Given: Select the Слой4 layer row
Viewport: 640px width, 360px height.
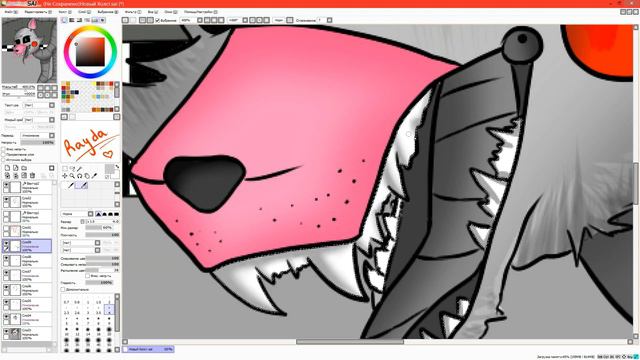Looking at the screenshot, I should (27, 319).
